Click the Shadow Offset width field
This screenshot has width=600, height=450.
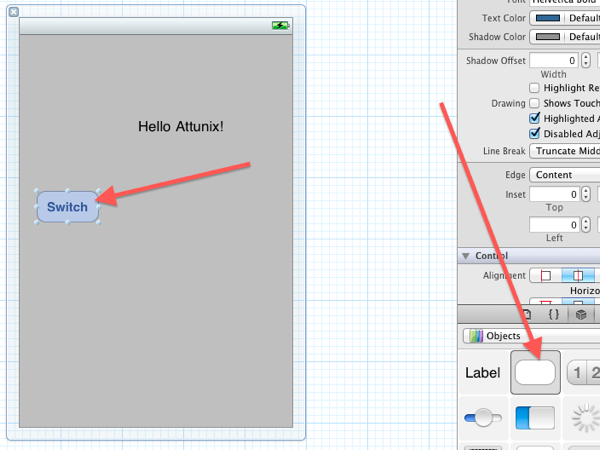point(554,60)
